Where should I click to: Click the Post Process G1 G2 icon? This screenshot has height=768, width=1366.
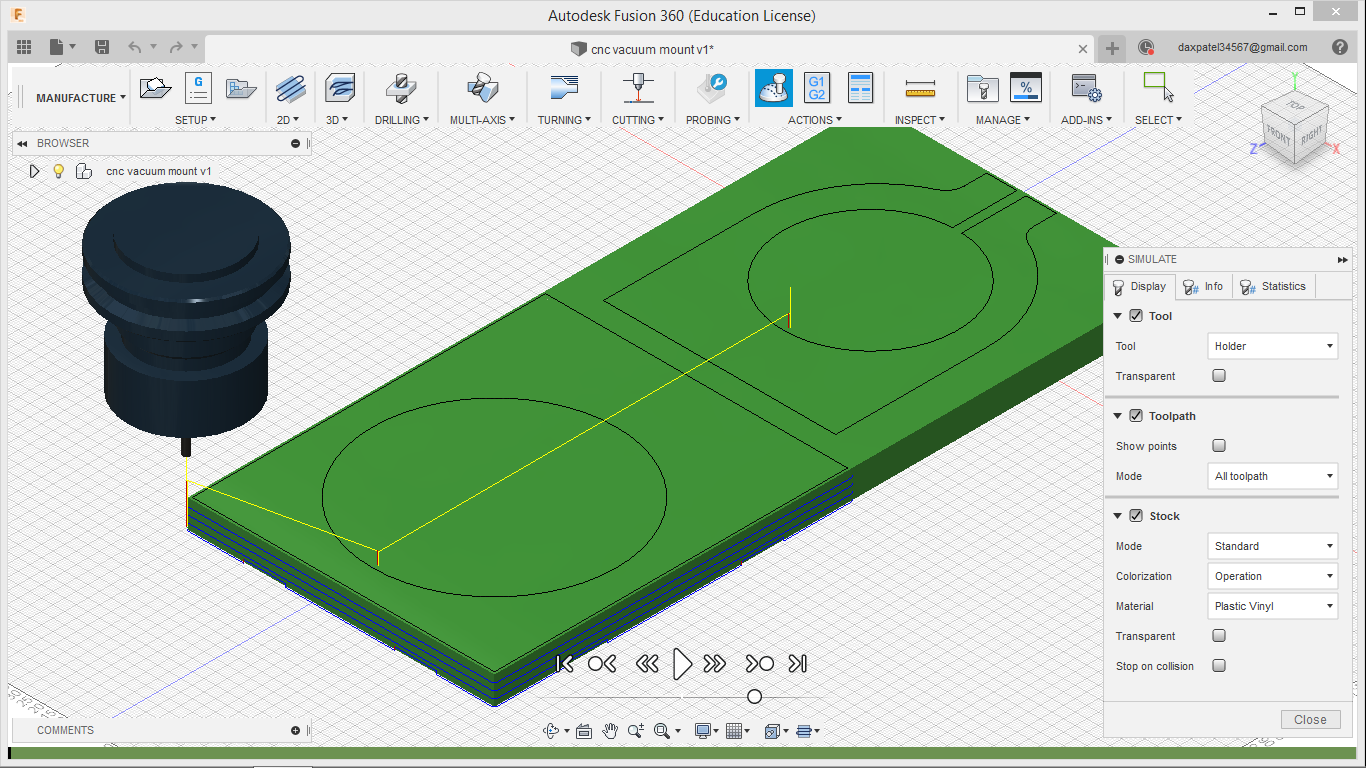[x=817, y=88]
